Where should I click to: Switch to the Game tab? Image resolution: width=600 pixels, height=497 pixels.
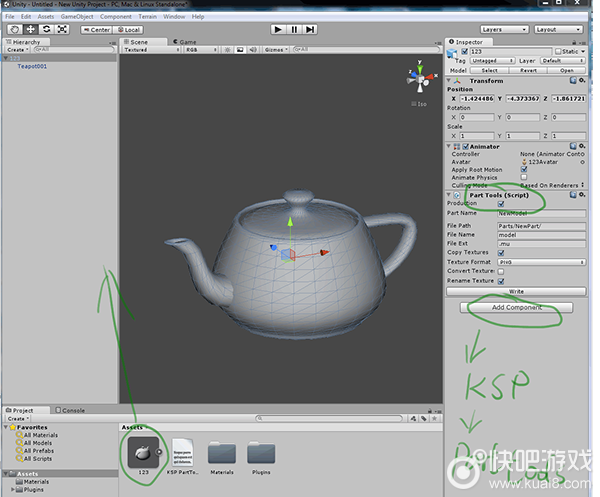(x=184, y=42)
